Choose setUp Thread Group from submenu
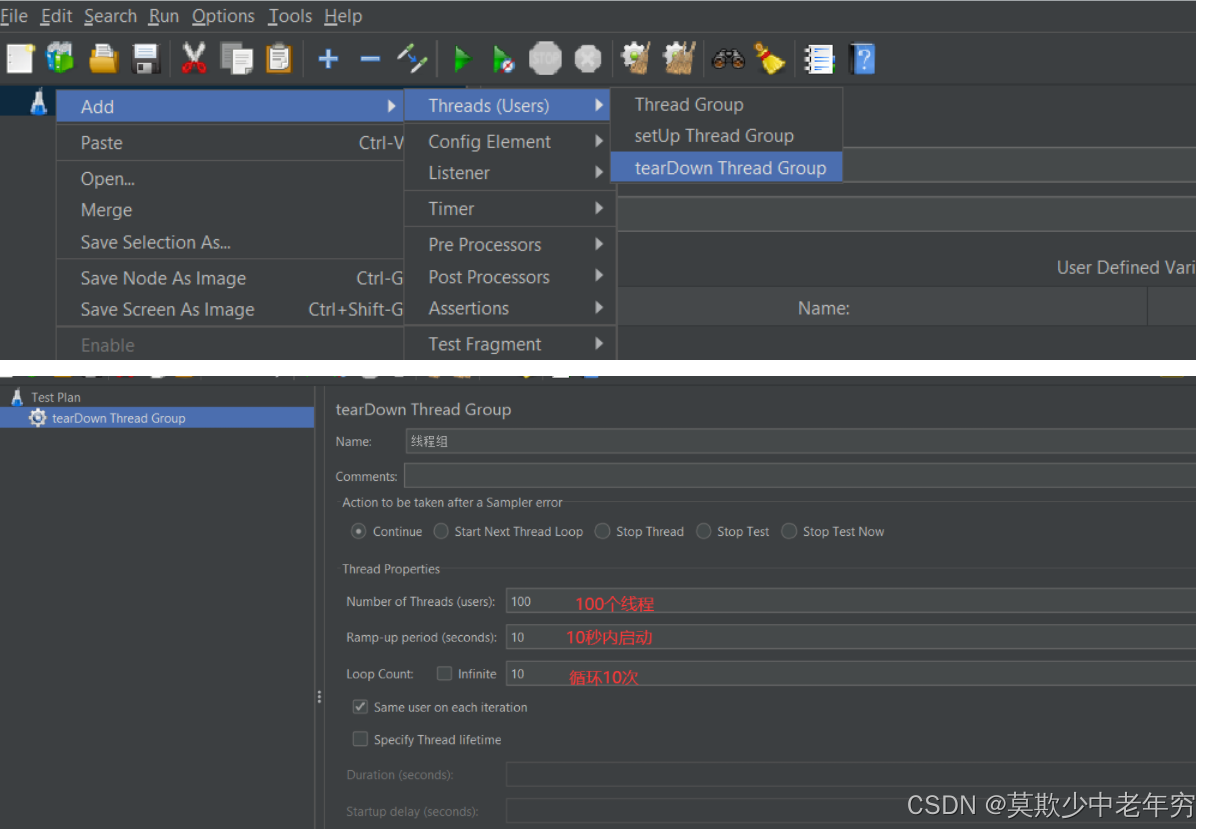 coord(726,136)
